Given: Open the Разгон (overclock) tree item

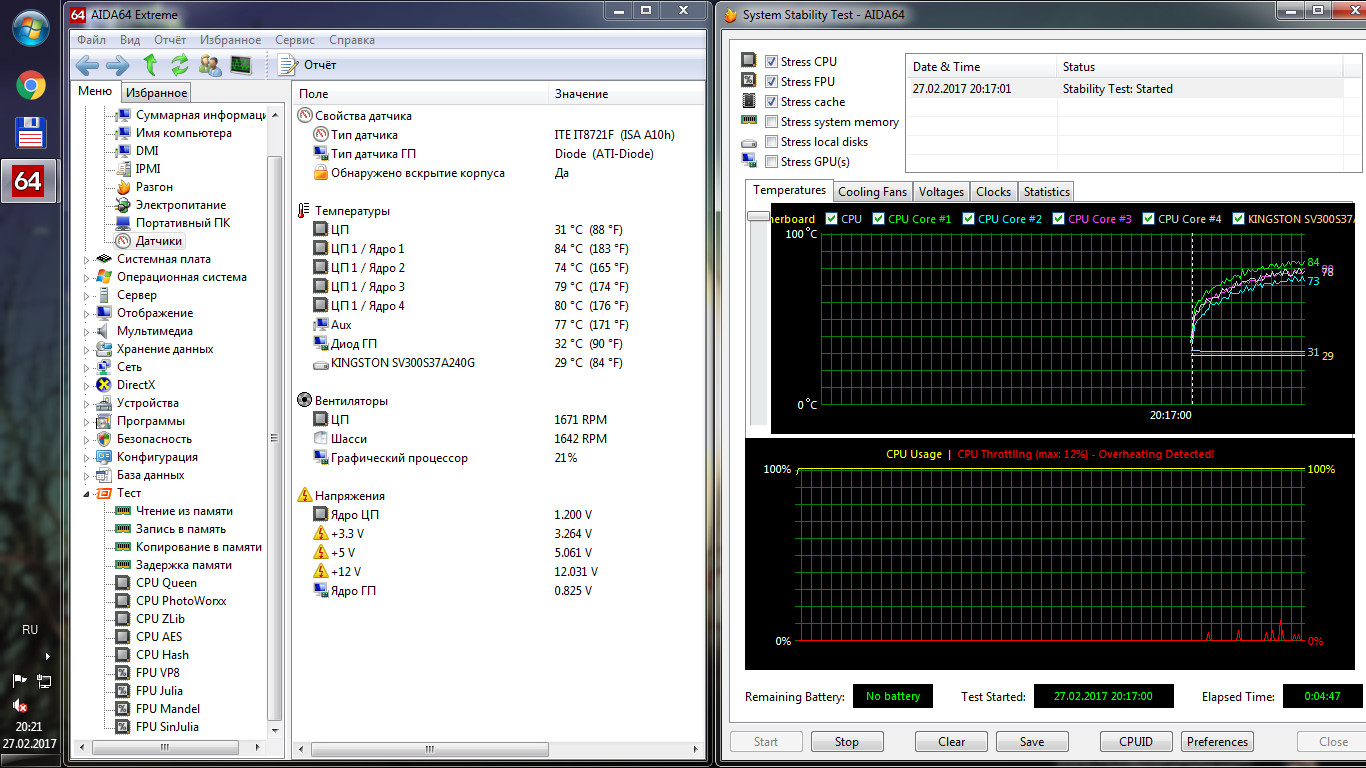Looking at the screenshot, I should pyautogui.click(x=154, y=187).
